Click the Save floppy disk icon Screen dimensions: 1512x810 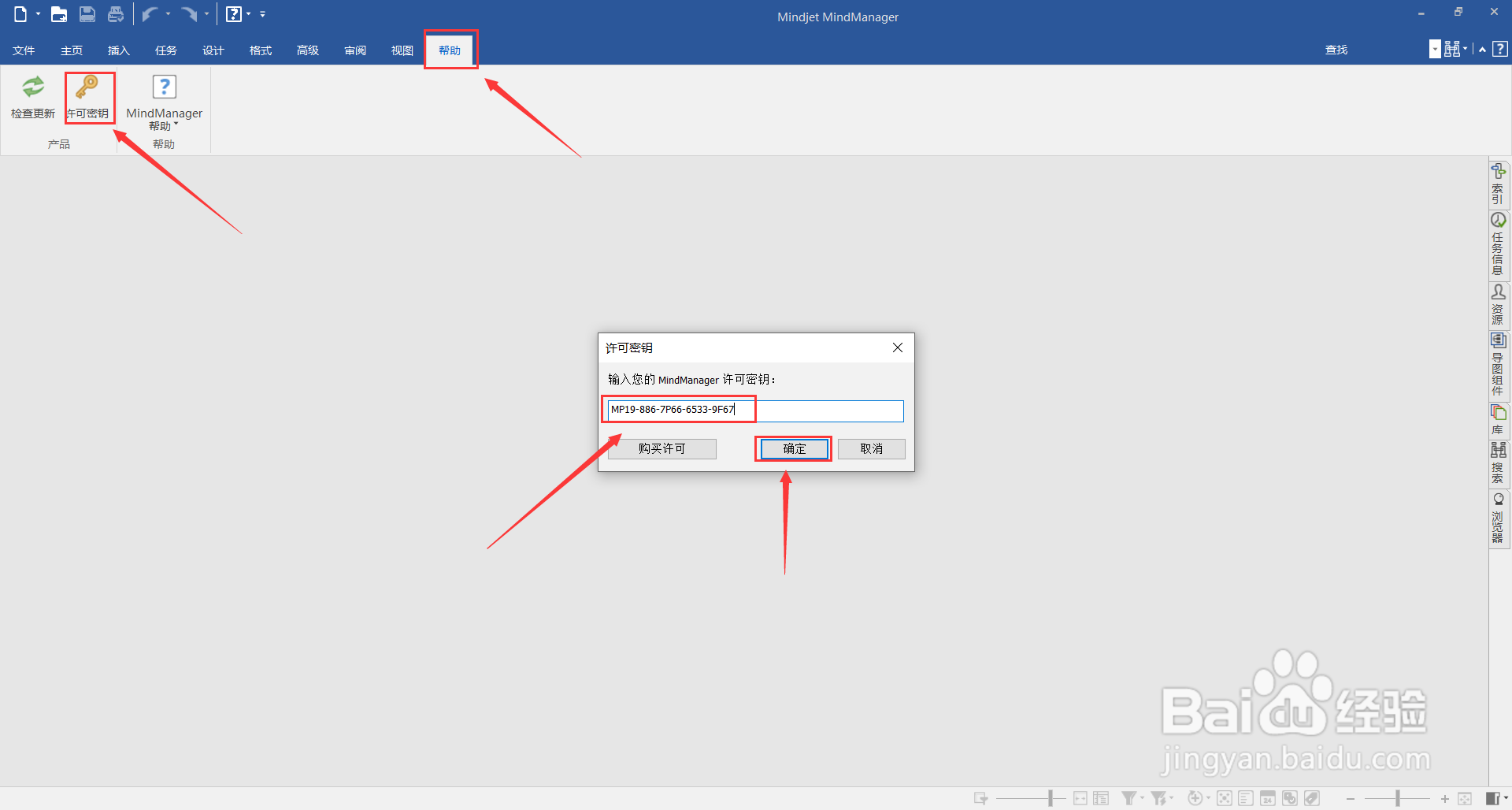pyautogui.click(x=87, y=14)
